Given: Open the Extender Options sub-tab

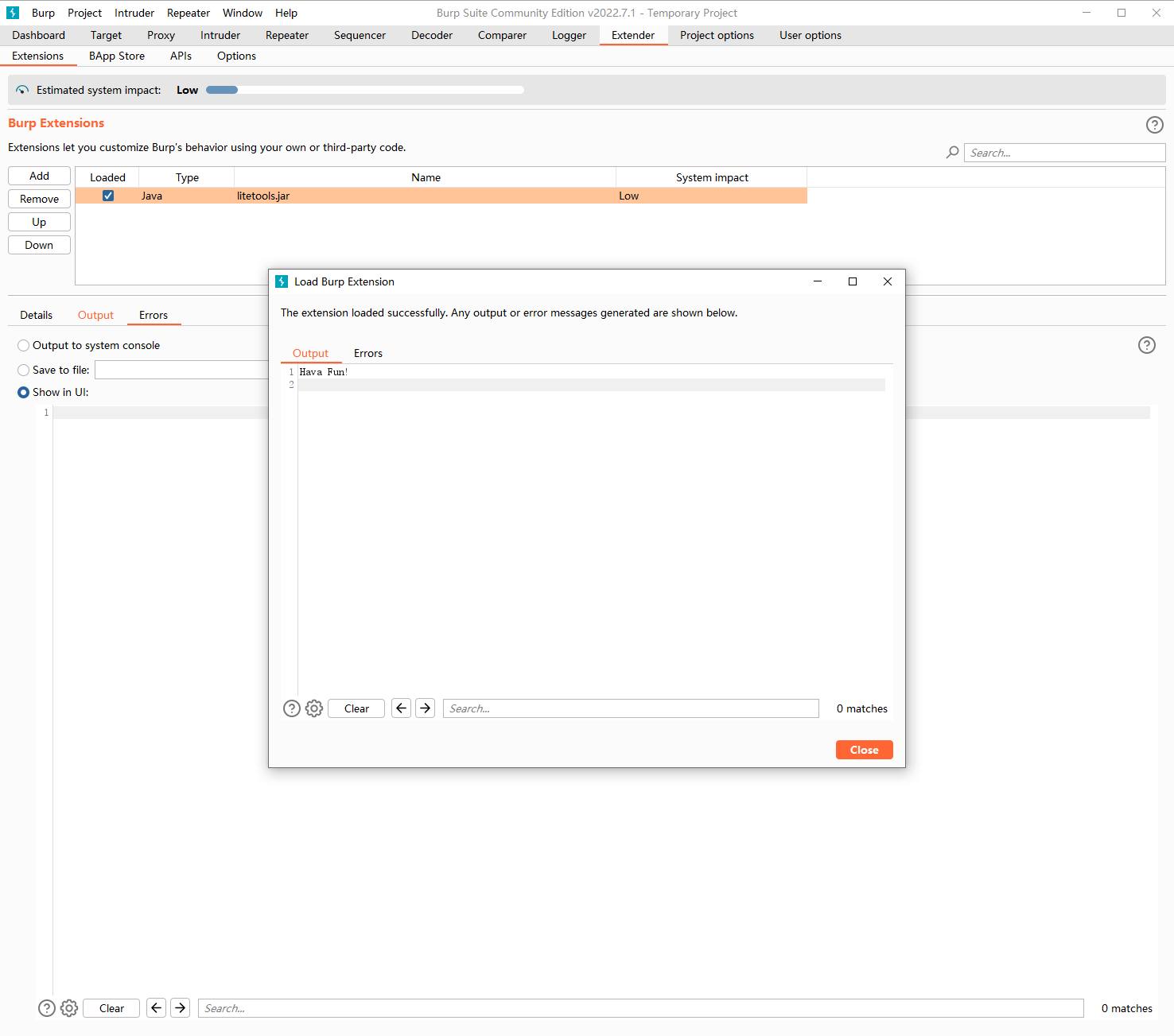Looking at the screenshot, I should 236,56.
